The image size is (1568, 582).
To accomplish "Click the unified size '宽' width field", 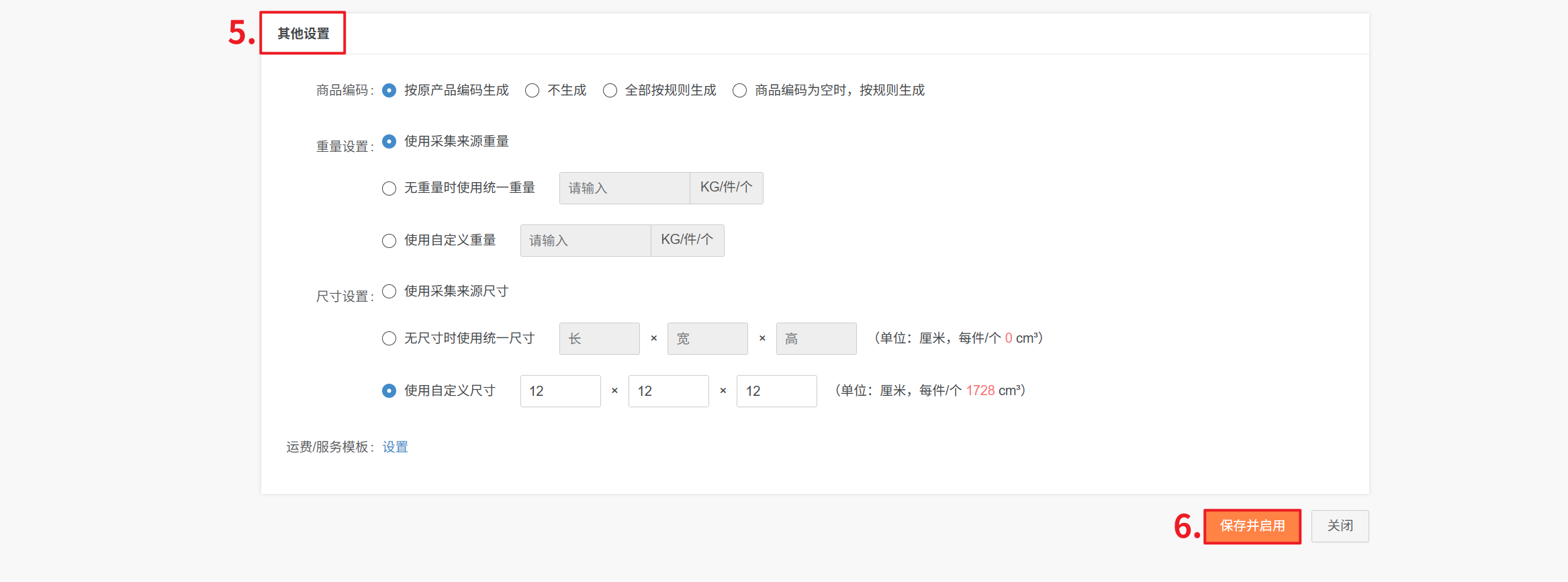I will point(707,339).
